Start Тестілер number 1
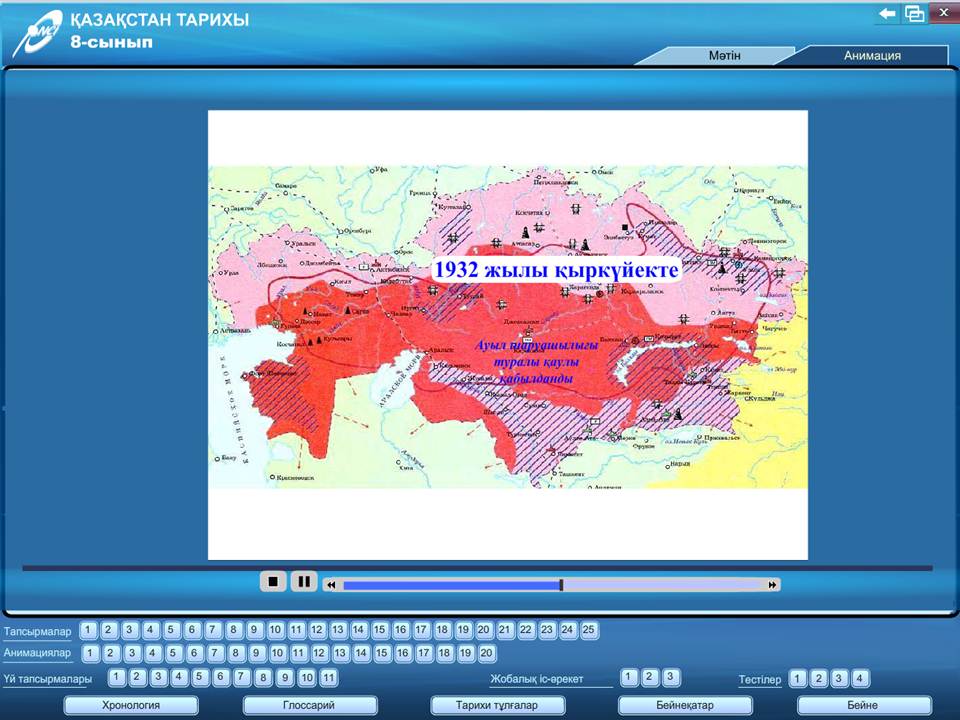 (798, 678)
